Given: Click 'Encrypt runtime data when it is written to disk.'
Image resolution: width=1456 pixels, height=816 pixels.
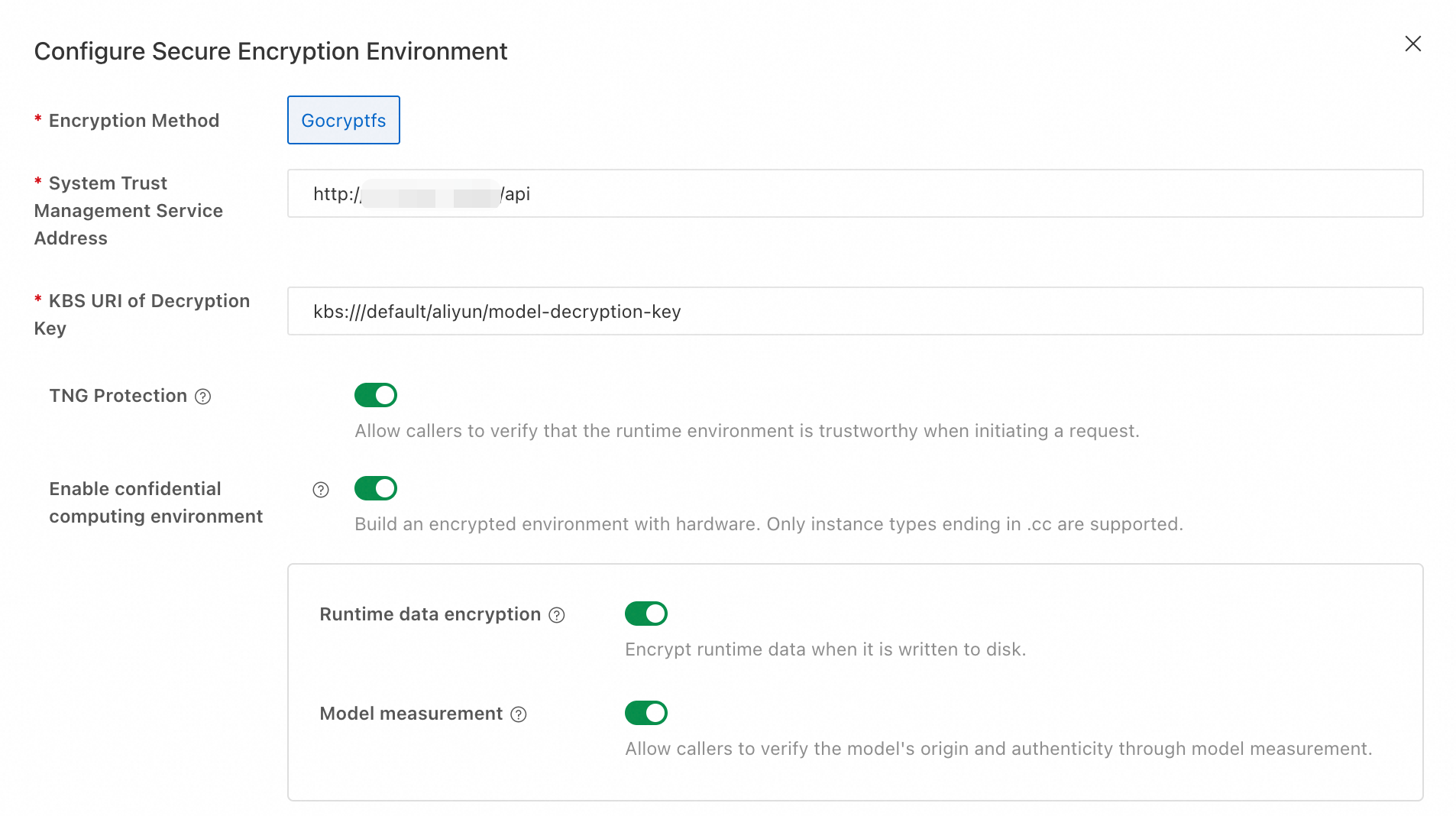Looking at the screenshot, I should coord(825,649).
